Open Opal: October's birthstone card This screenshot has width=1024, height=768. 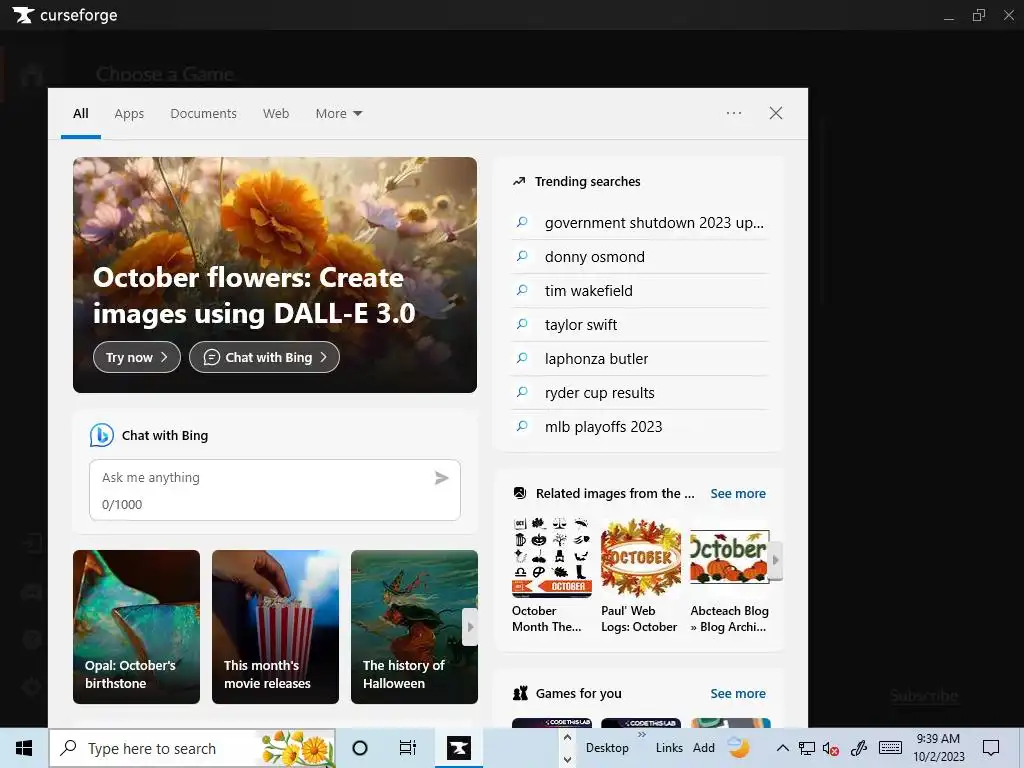coord(136,627)
